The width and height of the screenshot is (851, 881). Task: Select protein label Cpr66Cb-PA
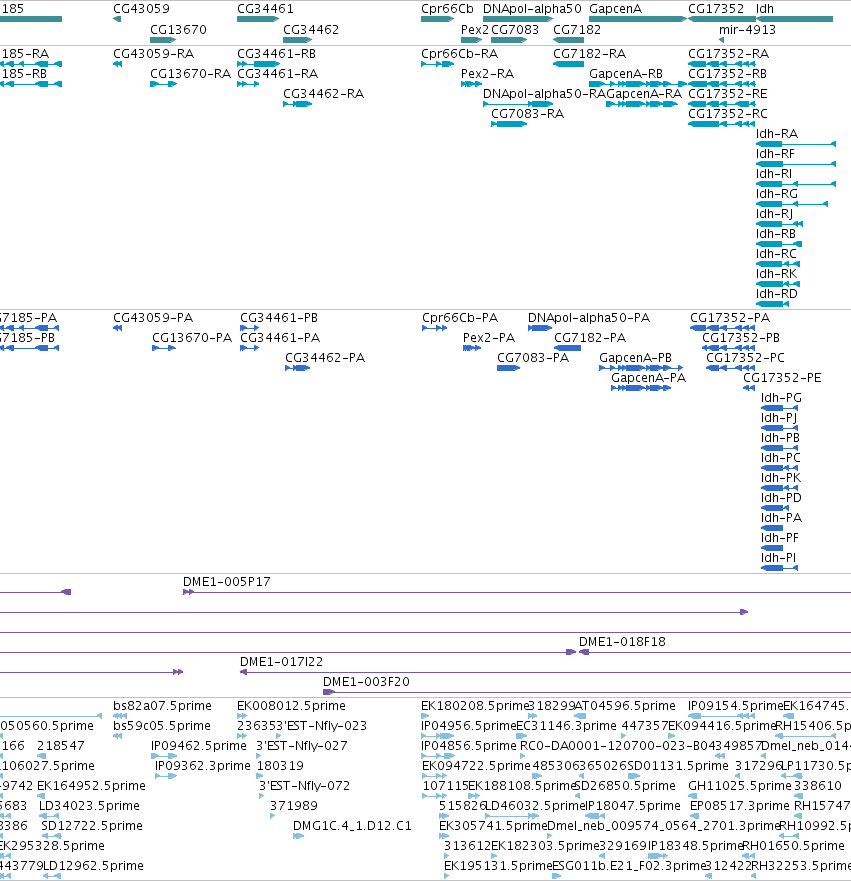pos(460,318)
